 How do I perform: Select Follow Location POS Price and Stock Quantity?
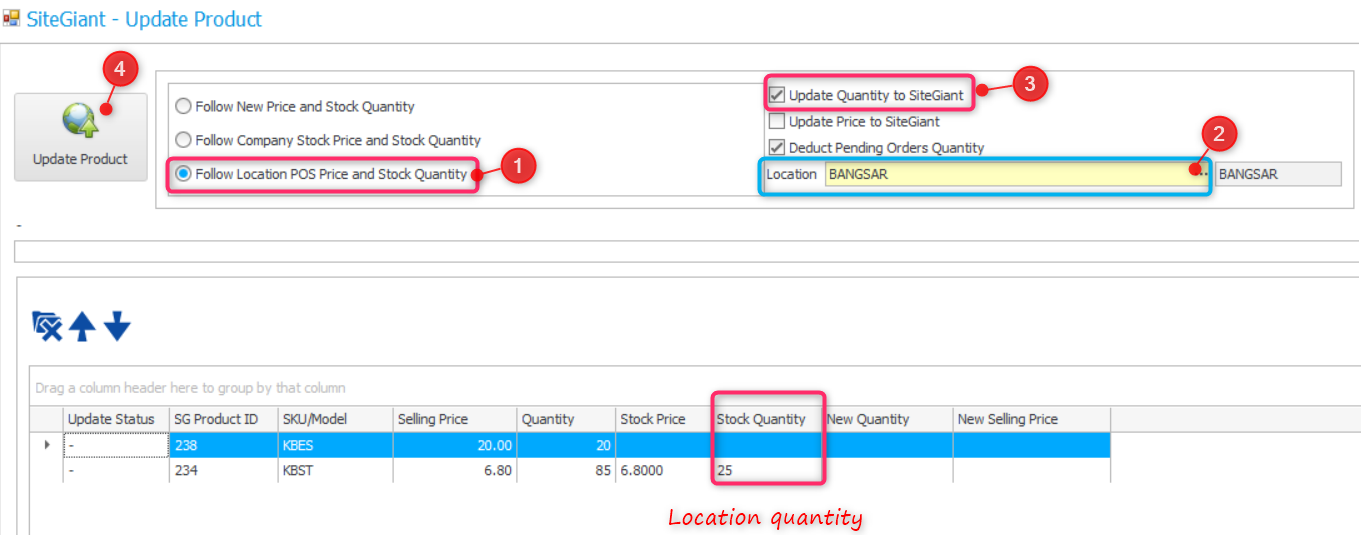pos(321,174)
